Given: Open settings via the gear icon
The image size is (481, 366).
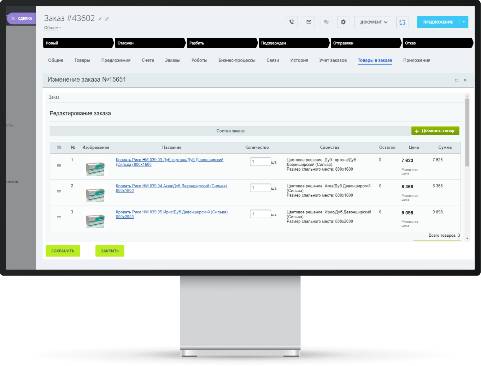Looking at the screenshot, I should [x=343, y=22].
